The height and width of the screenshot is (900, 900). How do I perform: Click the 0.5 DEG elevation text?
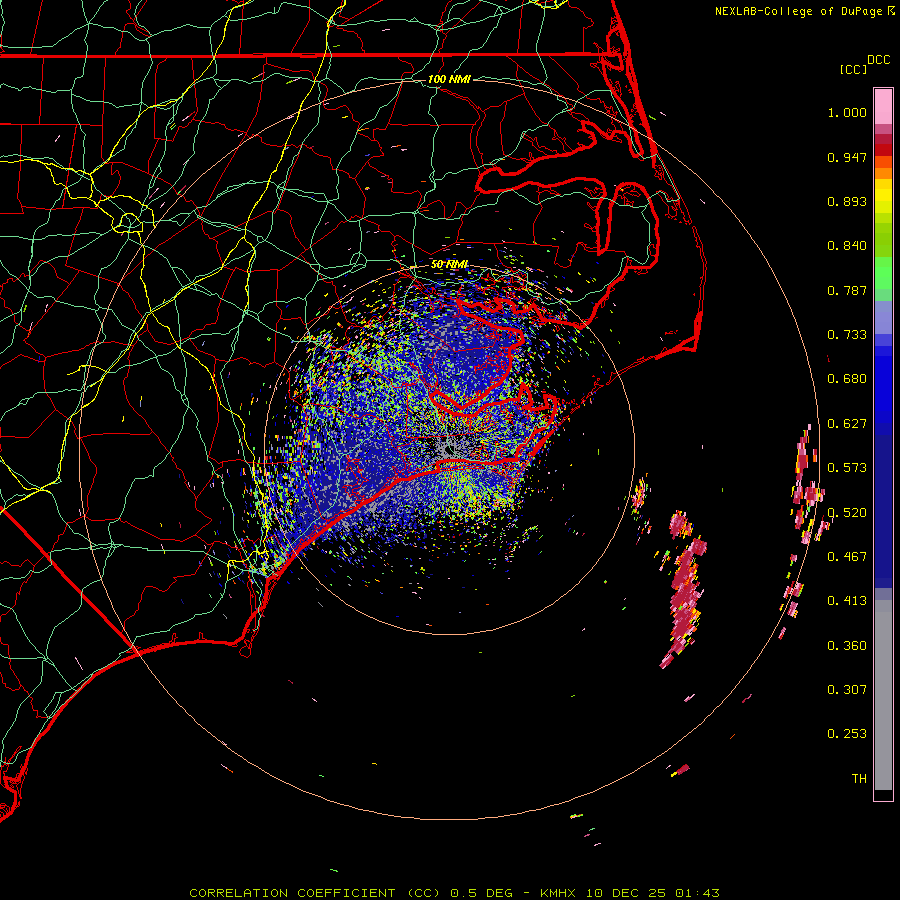click(x=482, y=893)
